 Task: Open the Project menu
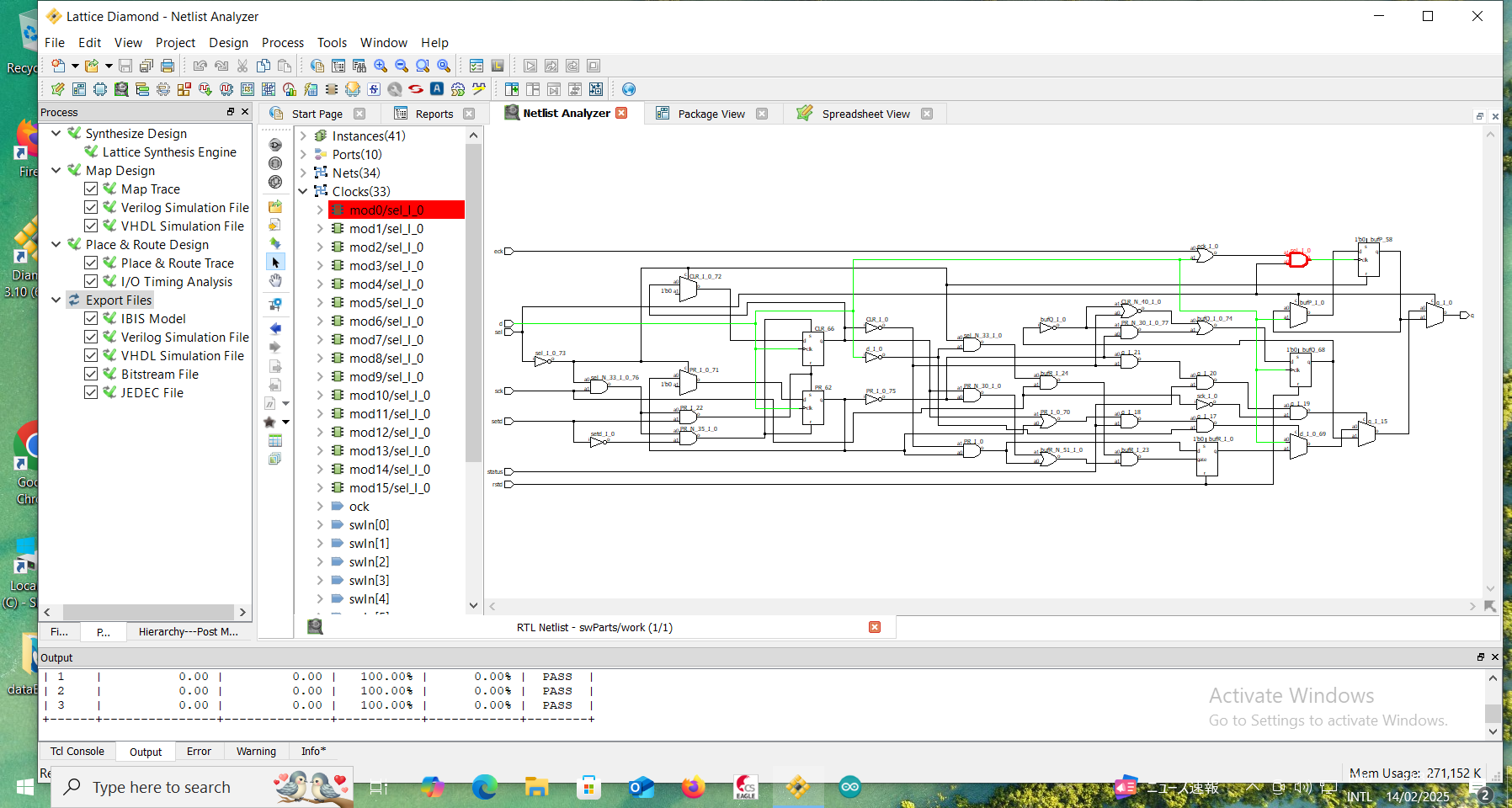(175, 42)
